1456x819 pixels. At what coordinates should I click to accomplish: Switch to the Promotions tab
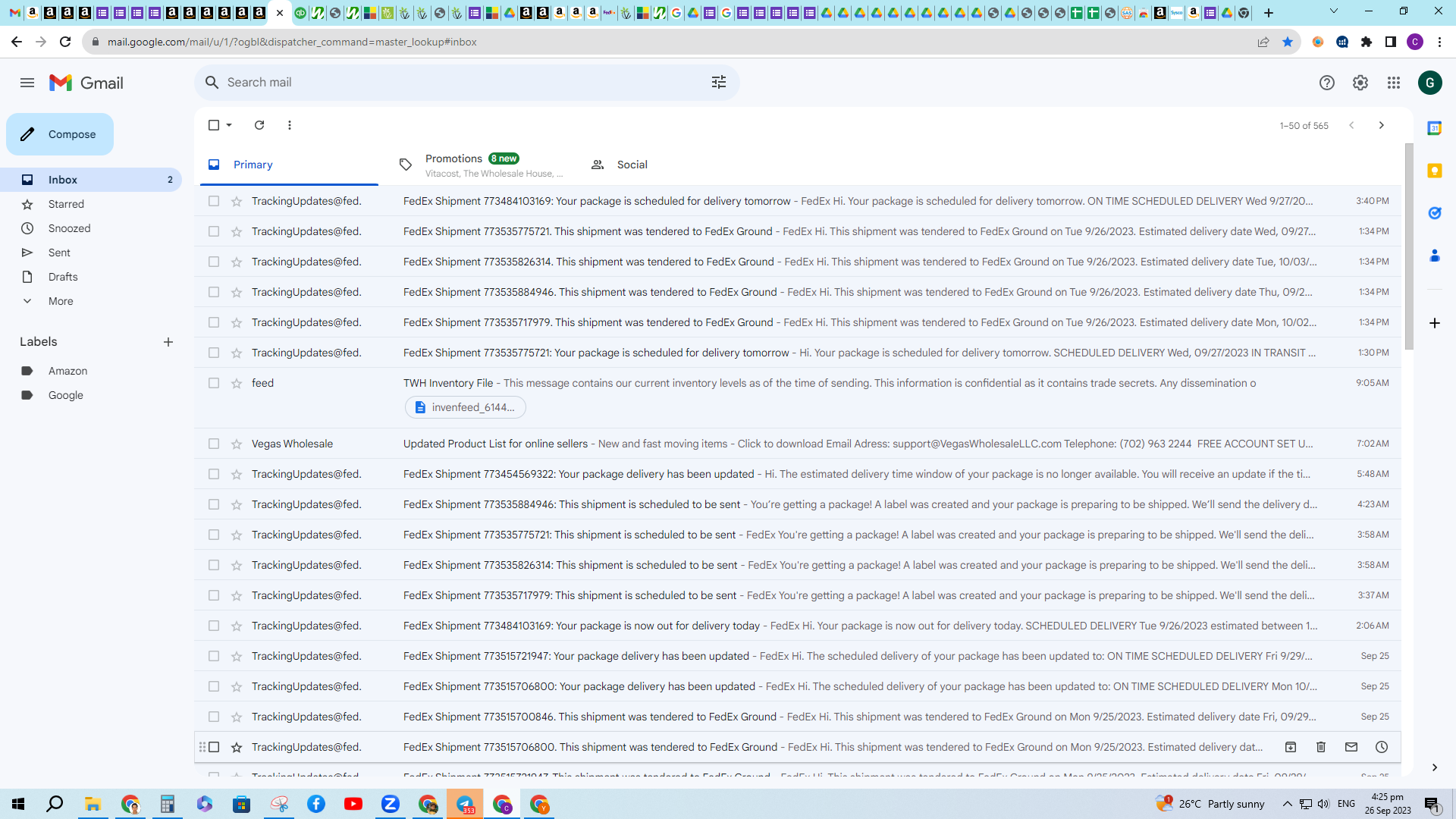480,165
